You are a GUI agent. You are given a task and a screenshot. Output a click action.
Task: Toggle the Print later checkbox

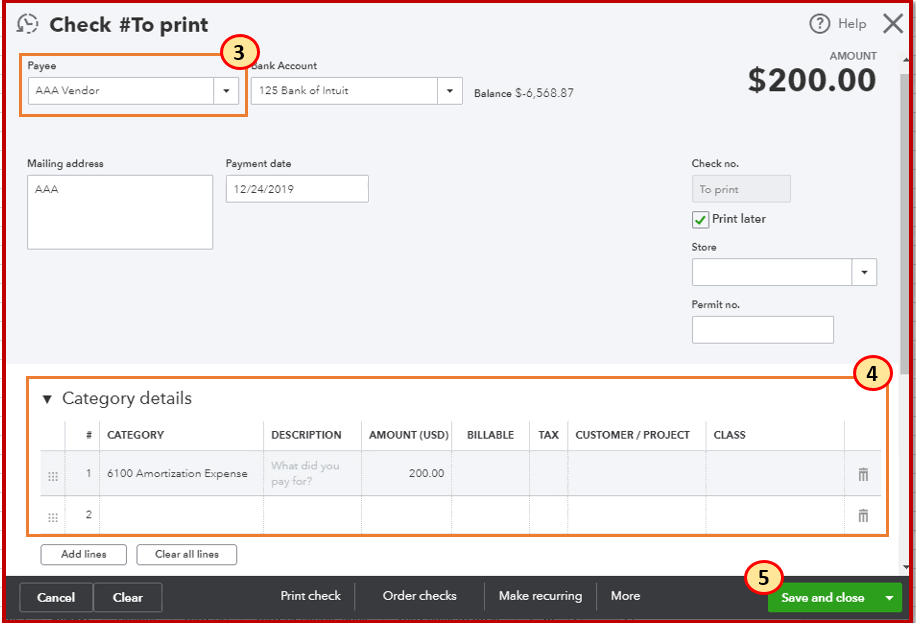click(x=700, y=219)
